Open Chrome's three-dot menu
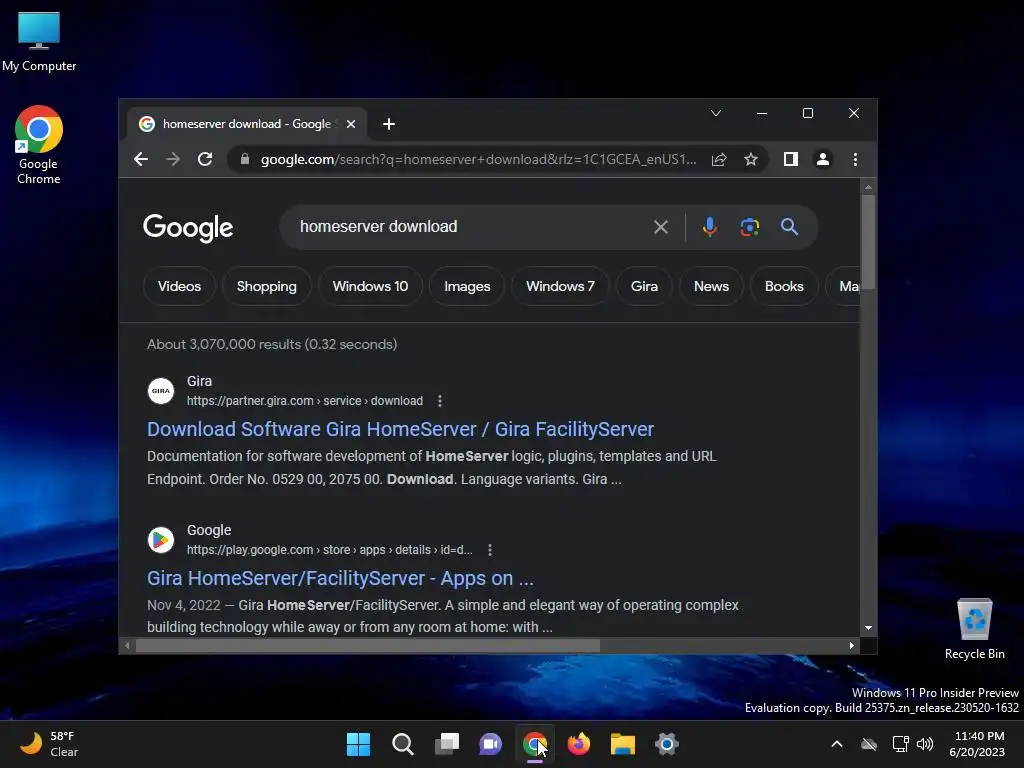The height and width of the screenshot is (768, 1024). coord(856,159)
